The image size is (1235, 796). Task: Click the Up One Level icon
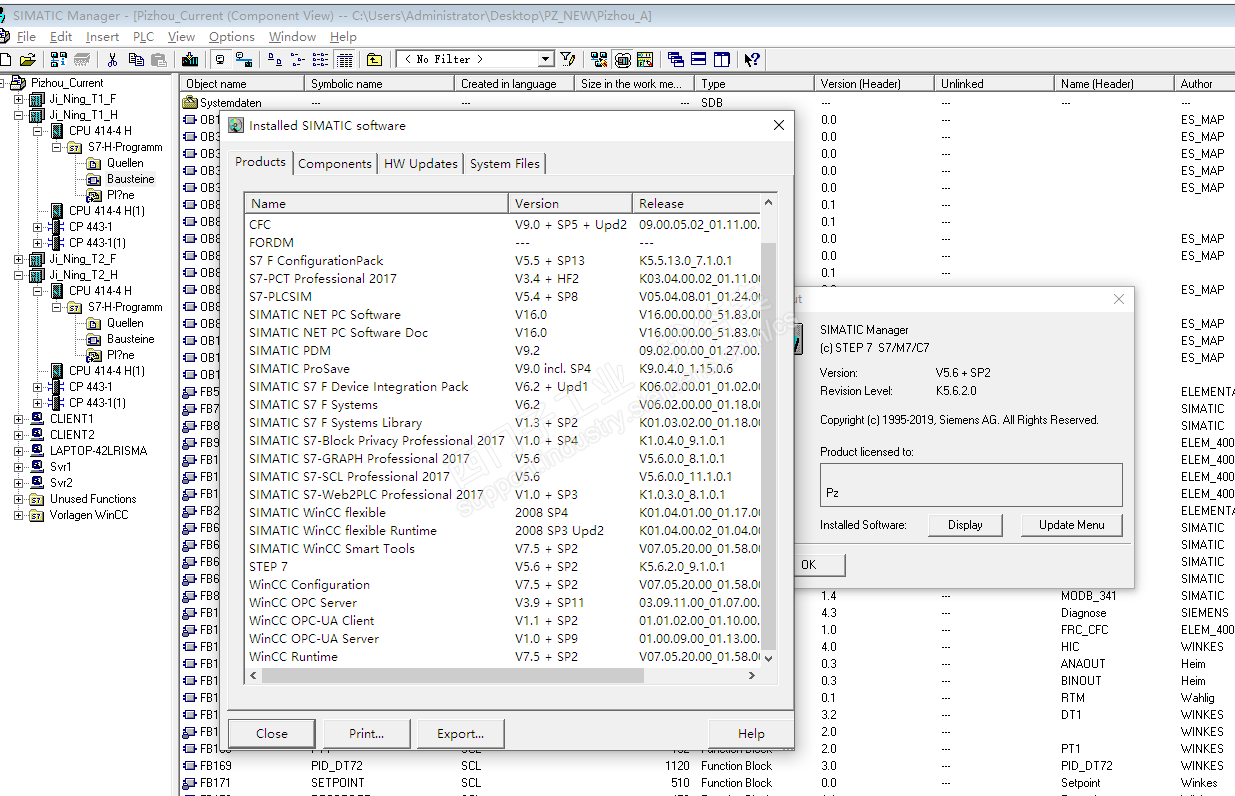[374, 59]
